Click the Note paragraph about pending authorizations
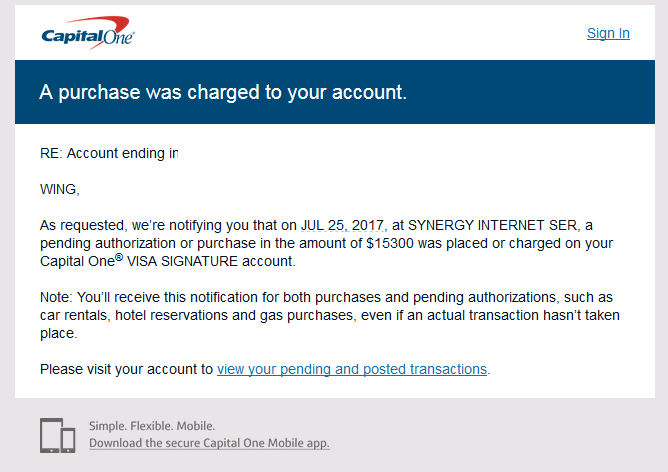 click(x=330, y=315)
